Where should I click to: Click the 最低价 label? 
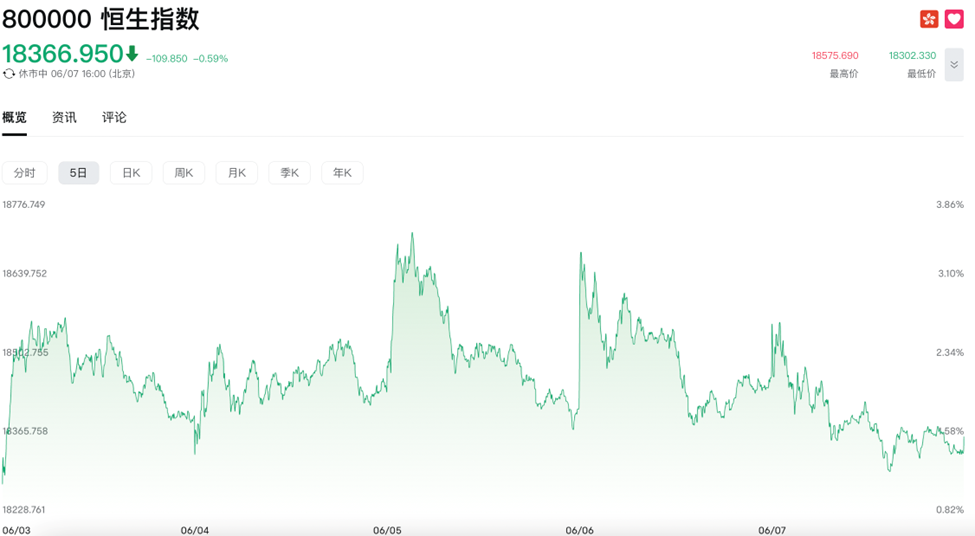922,73
